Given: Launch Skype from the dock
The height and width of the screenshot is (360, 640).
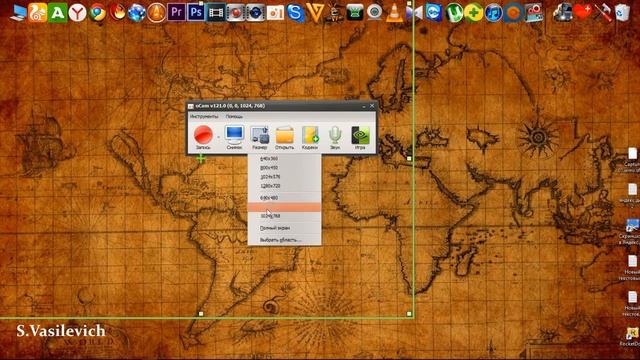Looking at the screenshot, I should coord(295,13).
